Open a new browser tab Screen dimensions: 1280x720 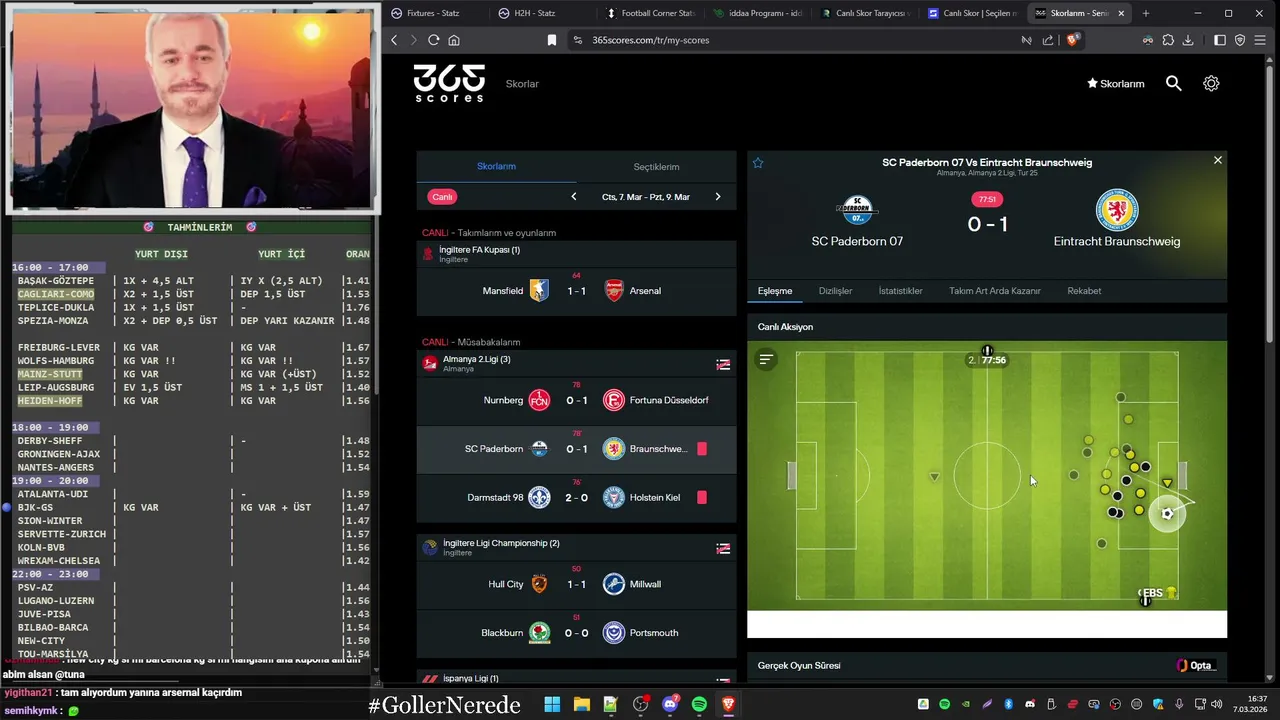tap(1146, 13)
